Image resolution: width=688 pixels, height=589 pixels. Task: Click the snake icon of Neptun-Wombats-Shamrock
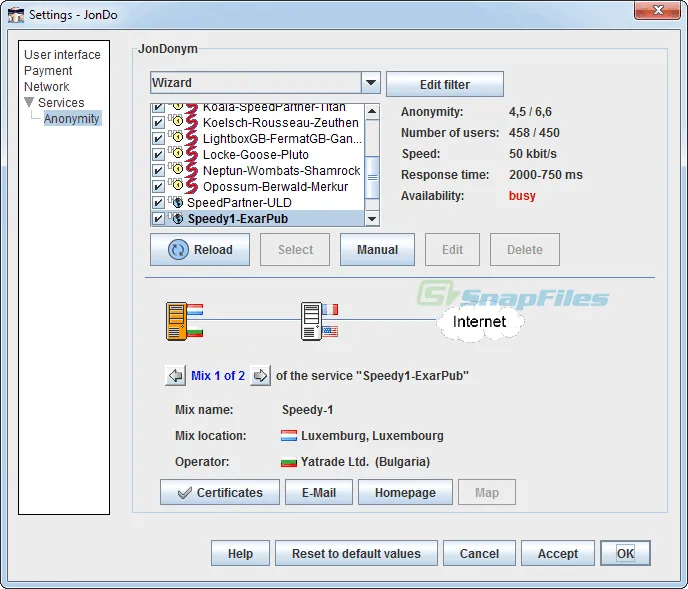[x=191, y=170]
